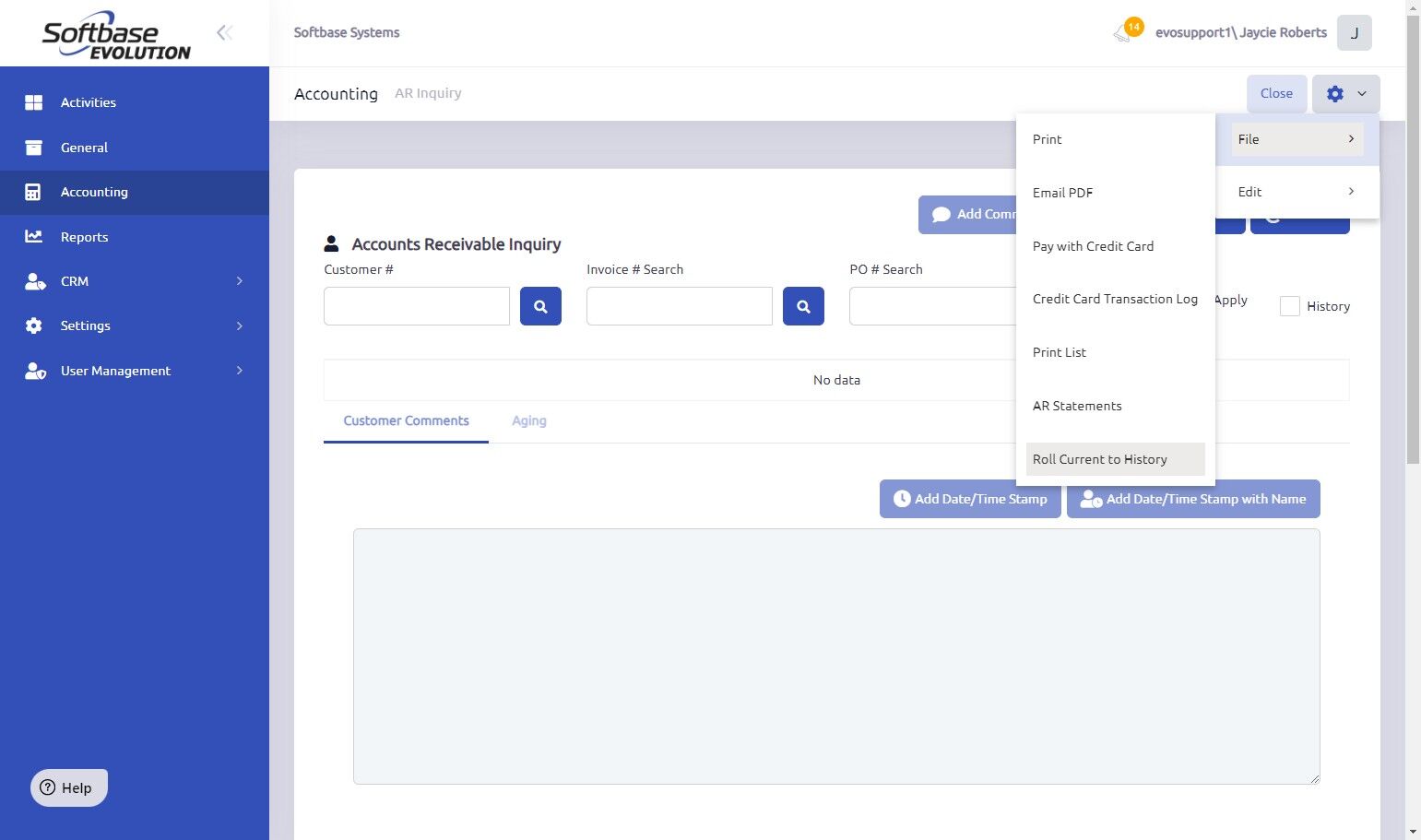The height and width of the screenshot is (840, 1421).
Task: Switch to the Aging tab
Action: click(528, 420)
